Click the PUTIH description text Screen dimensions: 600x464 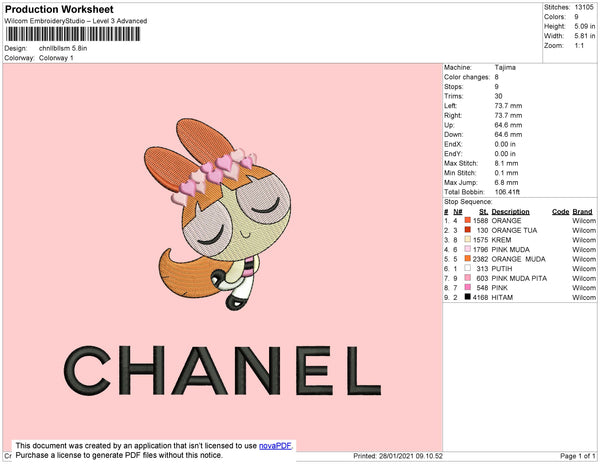click(502, 269)
